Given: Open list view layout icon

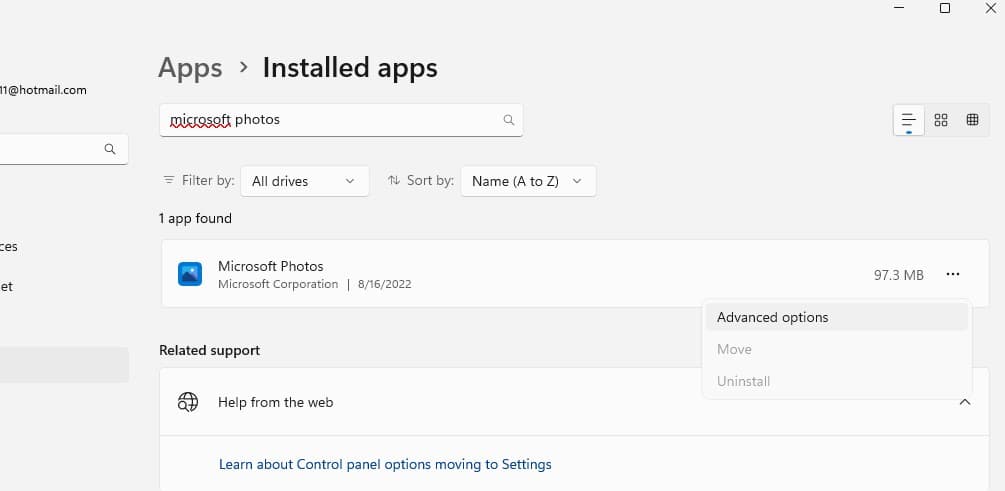Looking at the screenshot, I should pos(908,120).
